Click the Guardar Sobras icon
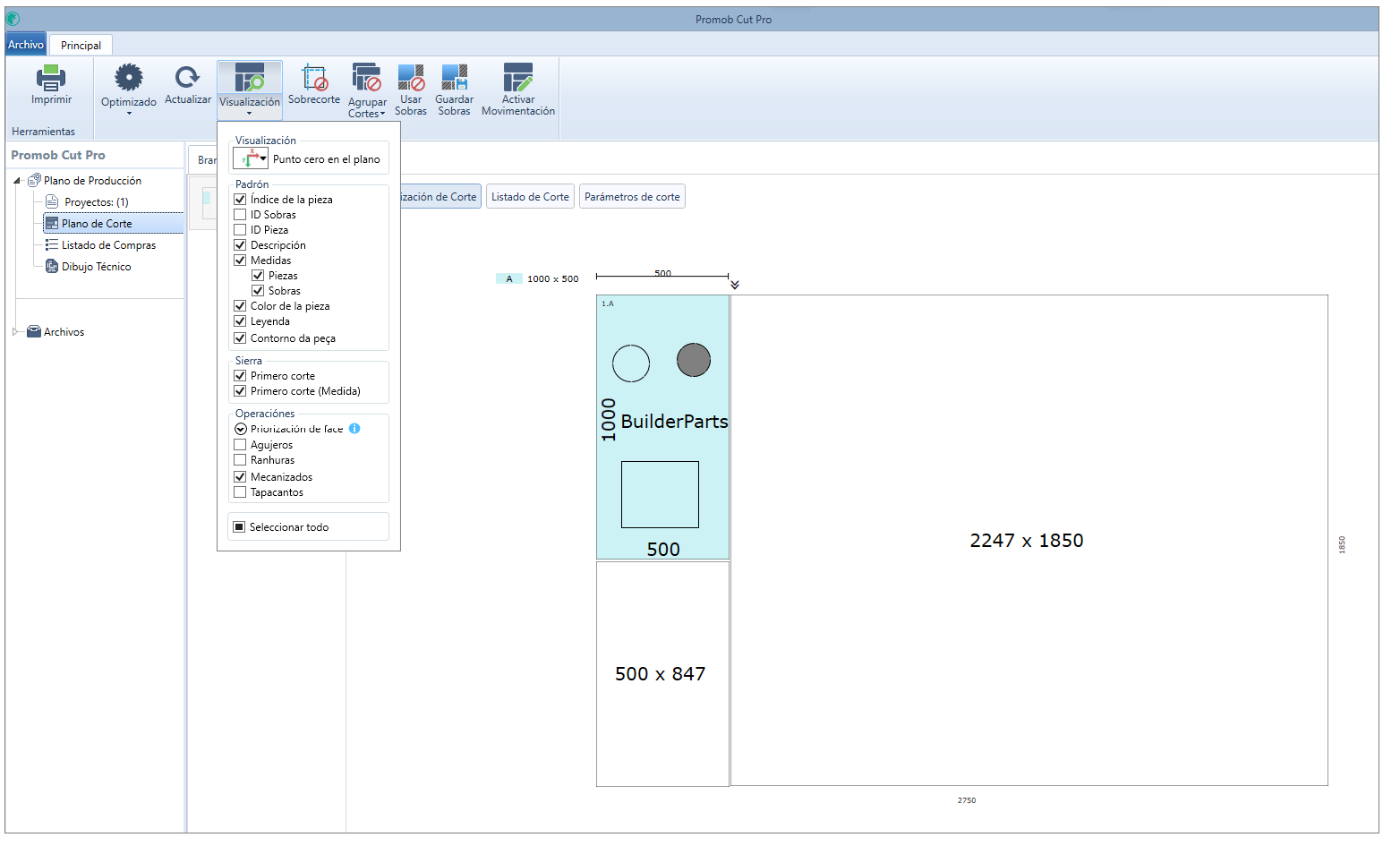Image resolution: width=1400 pixels, height=846 pixels. [x=455, y=77]
